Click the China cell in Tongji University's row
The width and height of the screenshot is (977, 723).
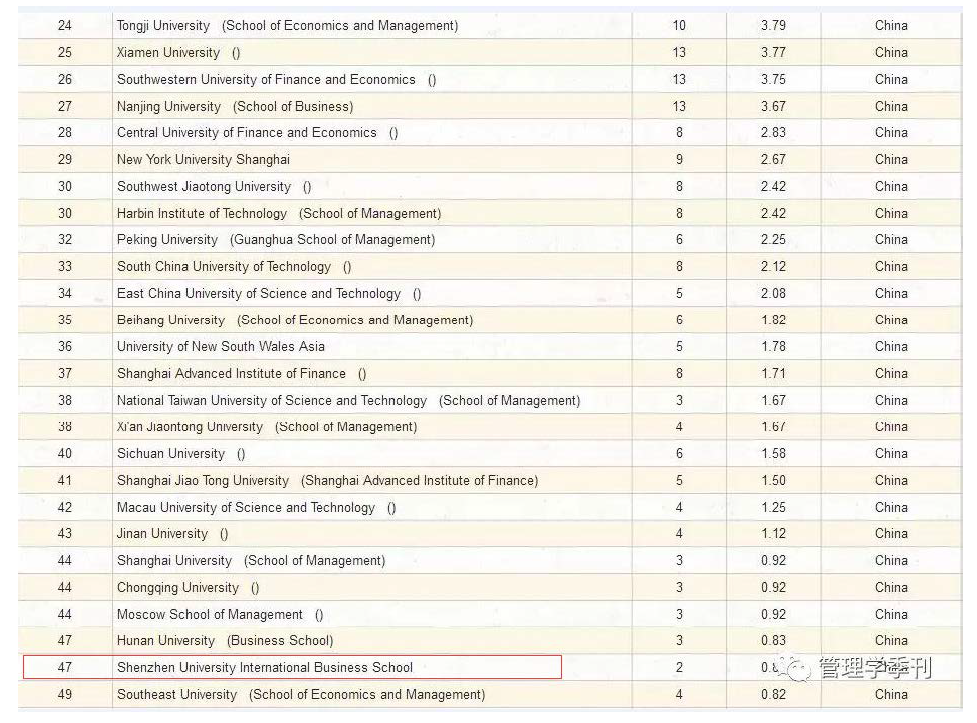(x=891, y=26)
